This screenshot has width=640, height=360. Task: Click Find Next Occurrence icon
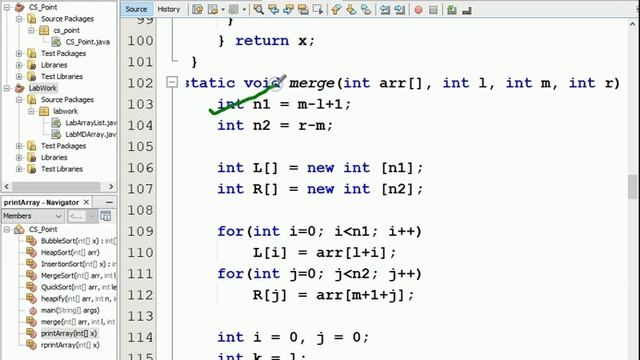point(288,9)
